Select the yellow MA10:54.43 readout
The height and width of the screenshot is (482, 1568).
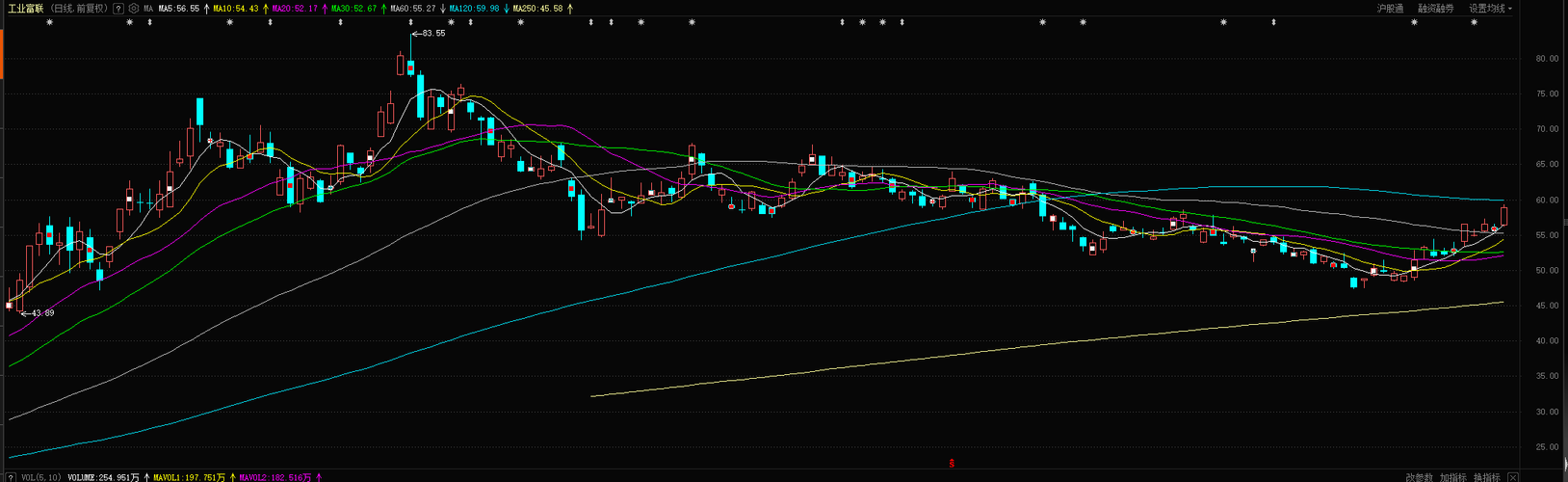coord(235,8)
